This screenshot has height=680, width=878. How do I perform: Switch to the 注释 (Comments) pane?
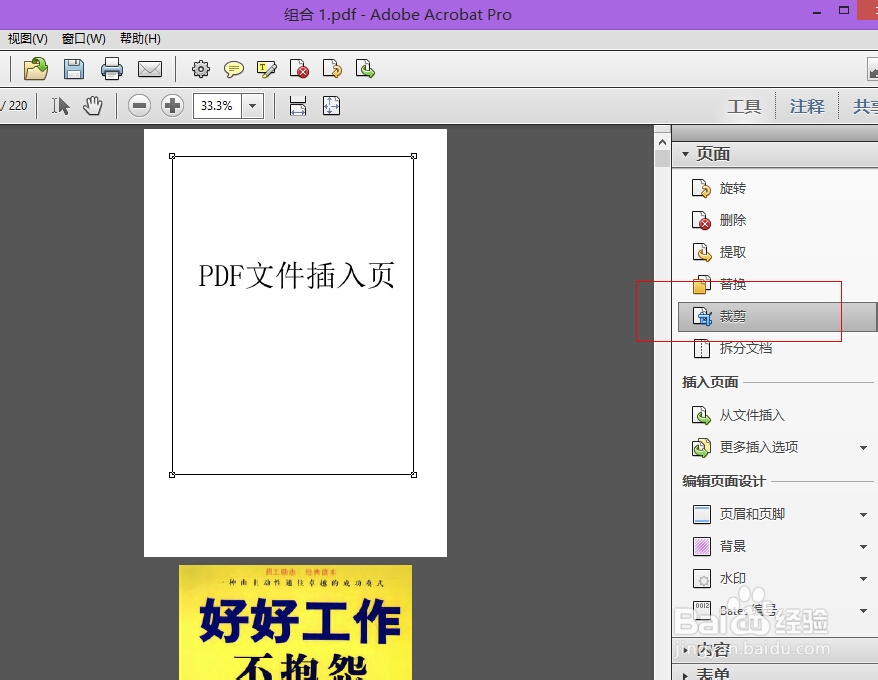click(x=806, y=105)
